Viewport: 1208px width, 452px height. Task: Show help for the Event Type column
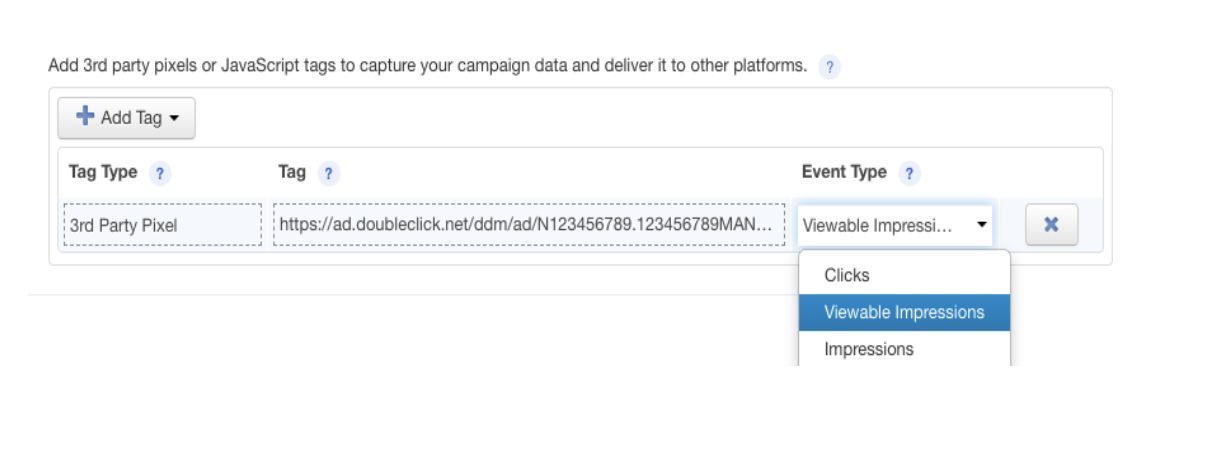tap(909, 173)
